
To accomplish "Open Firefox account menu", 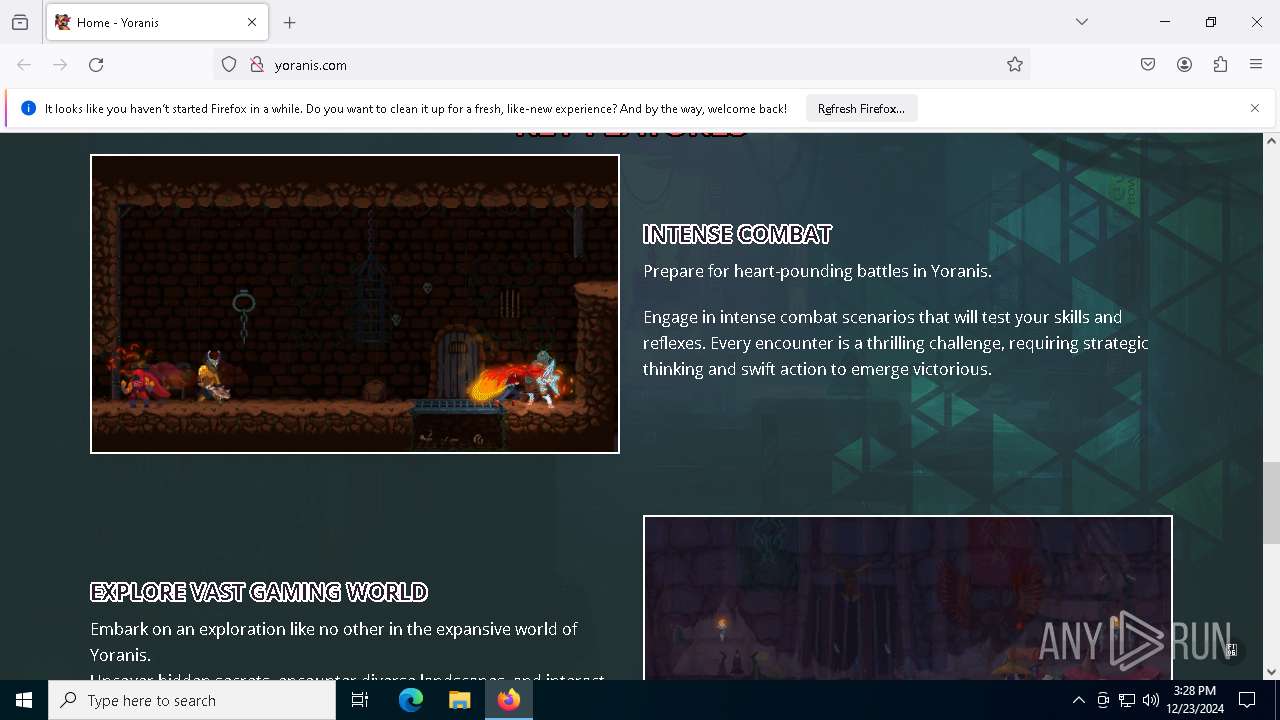I will point(1184,65).
